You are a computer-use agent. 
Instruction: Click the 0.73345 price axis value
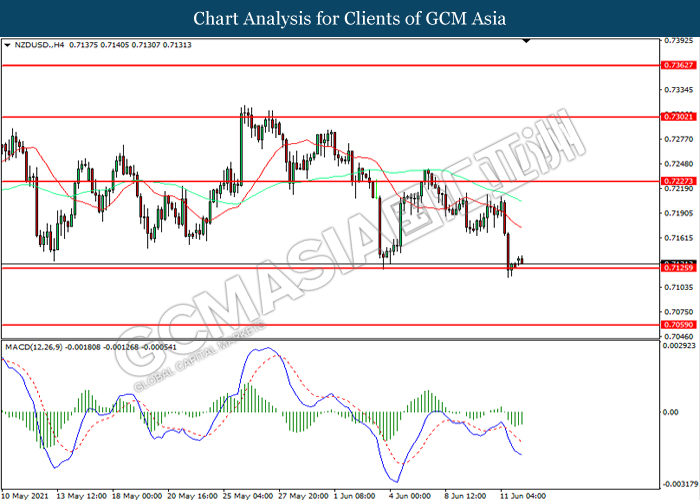(x=679, y=90)
